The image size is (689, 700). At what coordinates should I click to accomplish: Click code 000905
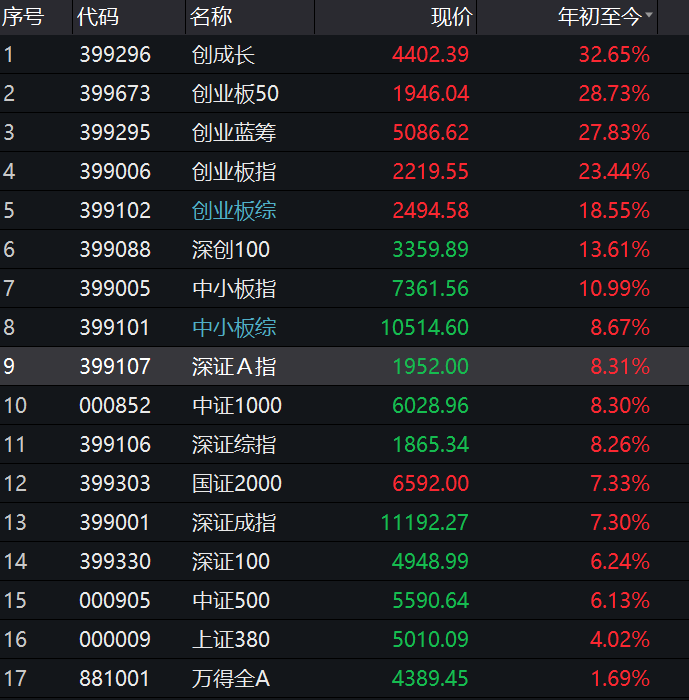[x=115, y=600]
